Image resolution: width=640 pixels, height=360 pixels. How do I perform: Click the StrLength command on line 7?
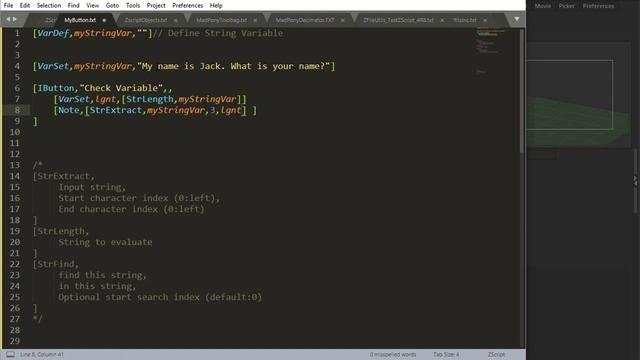[x=150, y=99]
